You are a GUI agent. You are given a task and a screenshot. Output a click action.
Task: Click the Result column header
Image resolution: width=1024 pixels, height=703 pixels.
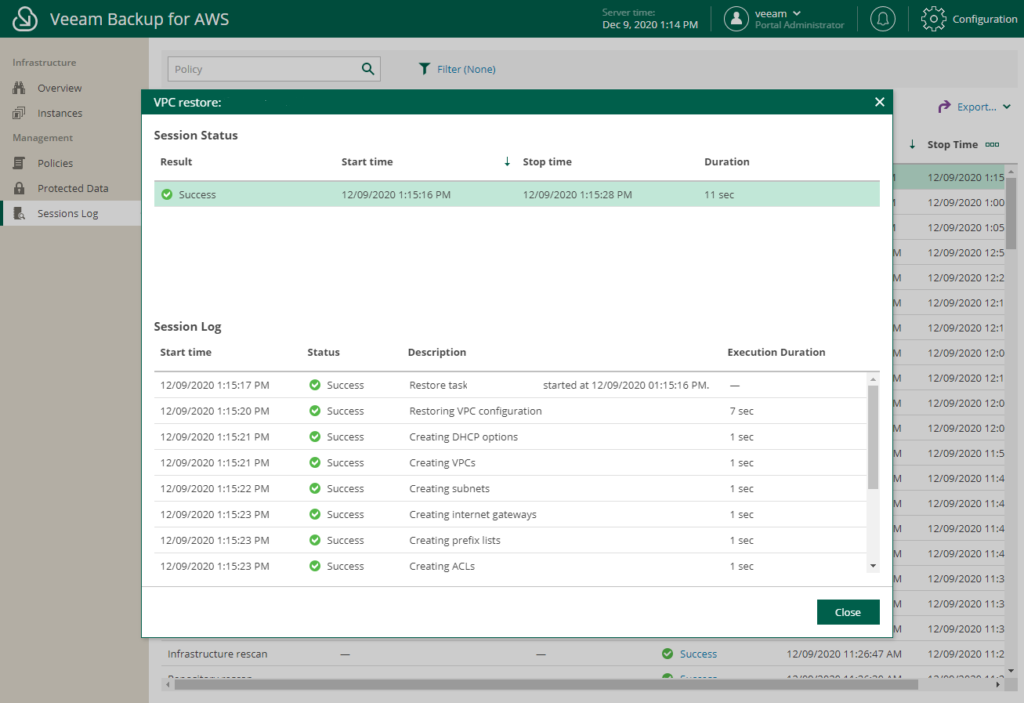coord(176,162)
